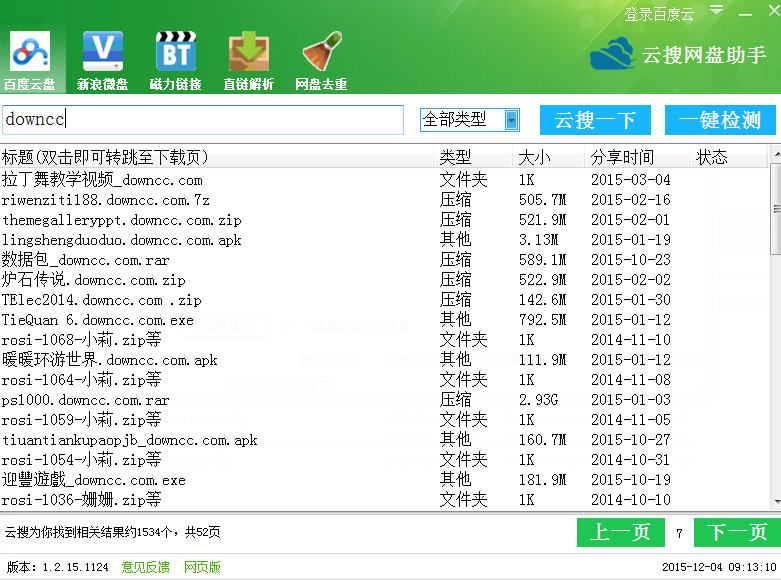Image resolution: width=781 pixels, height=580 pixels.
Task: Open the 百度云盘 Baidu cloud tab icon
Action: 31,61
